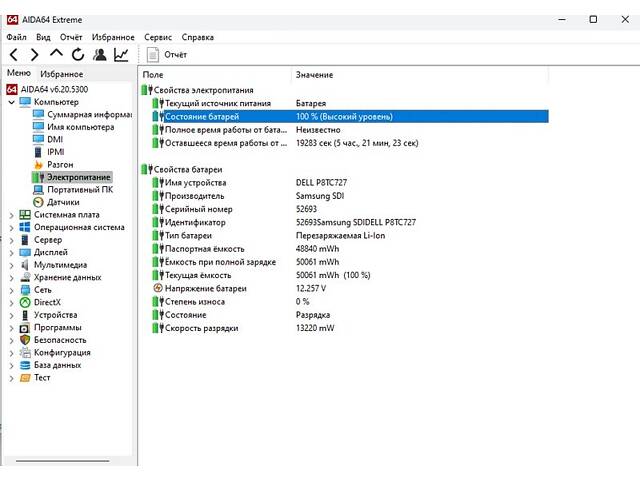Click the 13220 mW discharge rate value
The width and height of the screenshot is (640, 480).
pos(315,328)
